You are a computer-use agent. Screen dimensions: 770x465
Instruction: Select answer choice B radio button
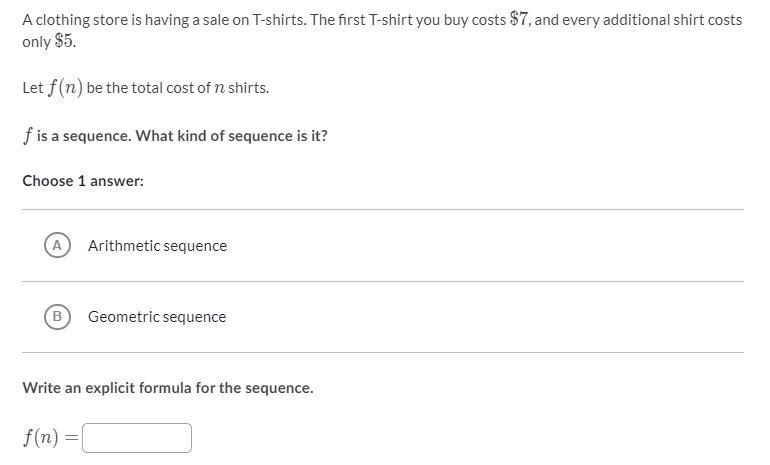coord(57,316)
